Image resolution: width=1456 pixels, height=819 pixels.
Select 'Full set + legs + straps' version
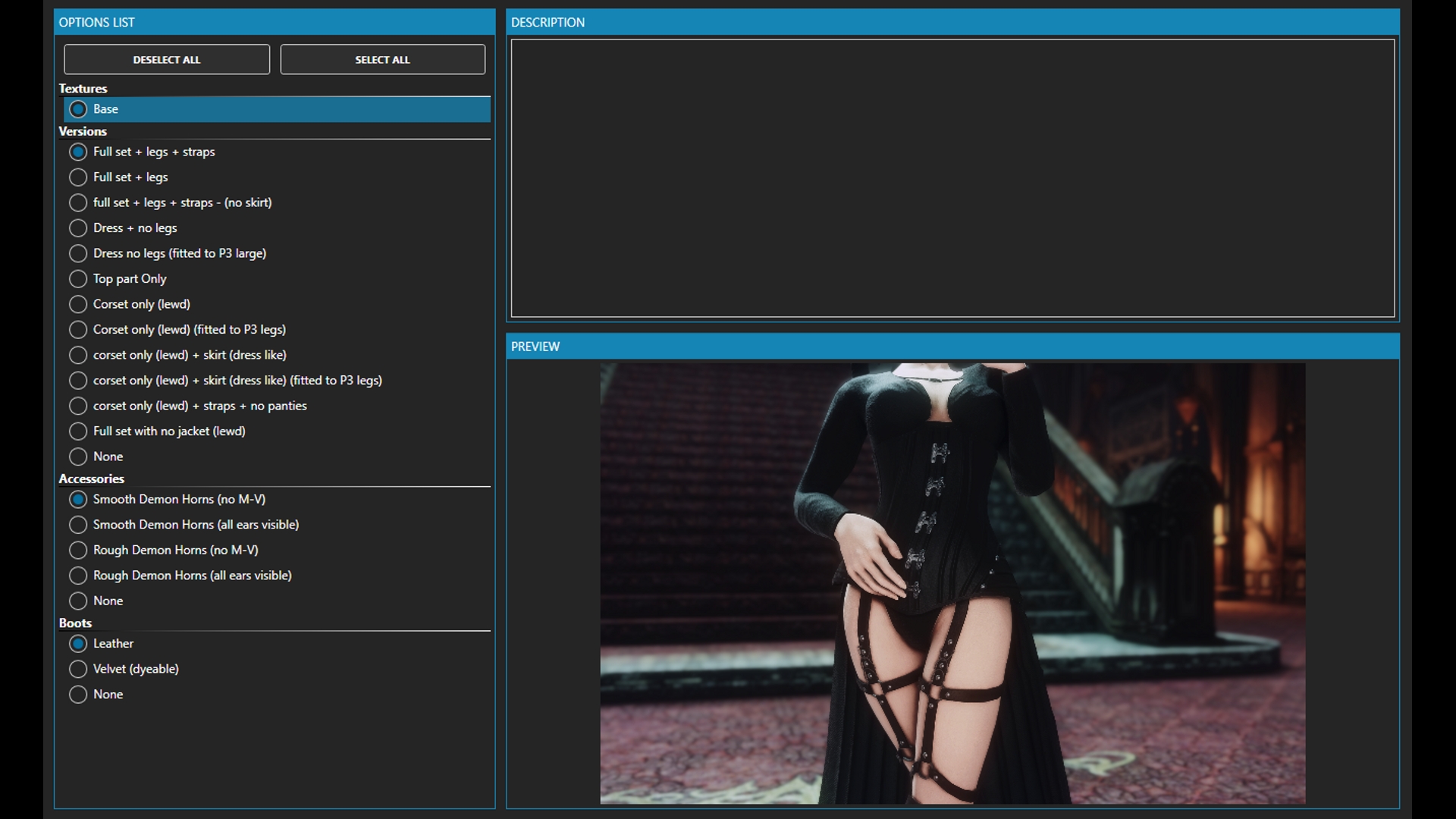(142, 152)
